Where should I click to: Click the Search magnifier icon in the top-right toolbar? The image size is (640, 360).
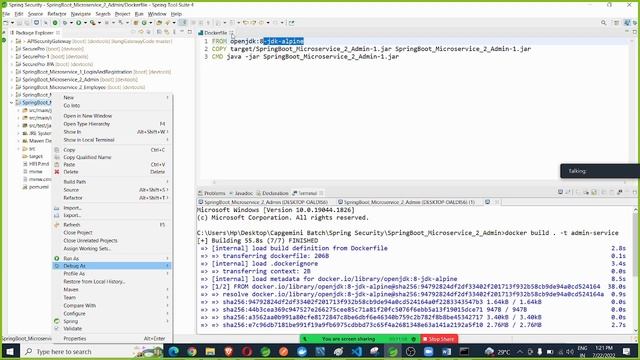pos(603,23)
